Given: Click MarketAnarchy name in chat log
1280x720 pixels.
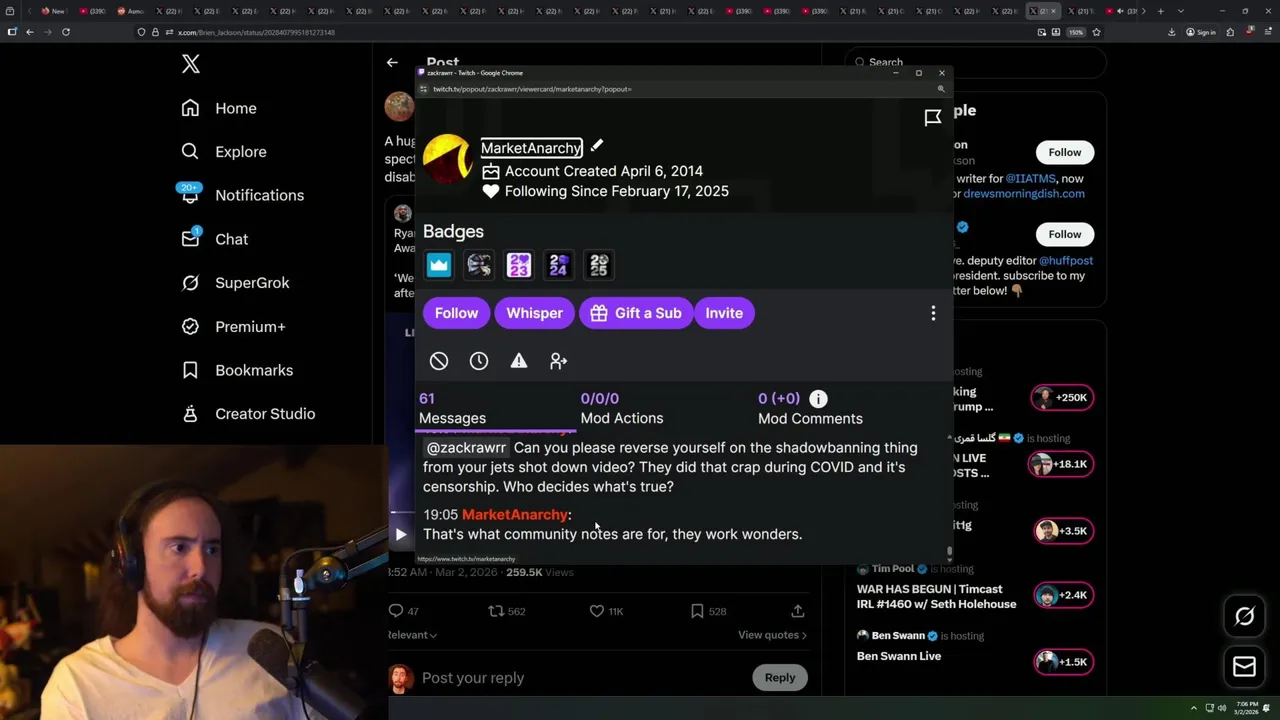Looking at the screenshot, I should click(515, 514).
